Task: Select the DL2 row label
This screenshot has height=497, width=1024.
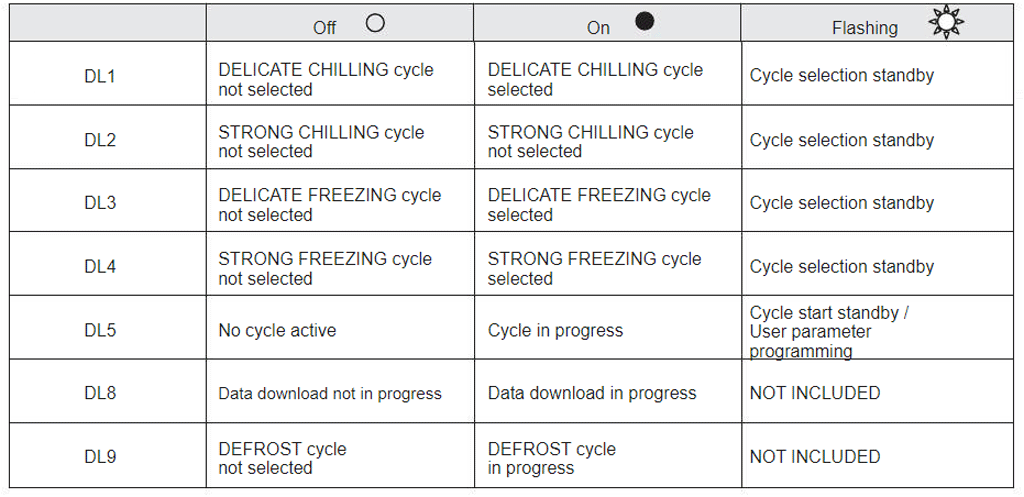Action: pos(100,140)
